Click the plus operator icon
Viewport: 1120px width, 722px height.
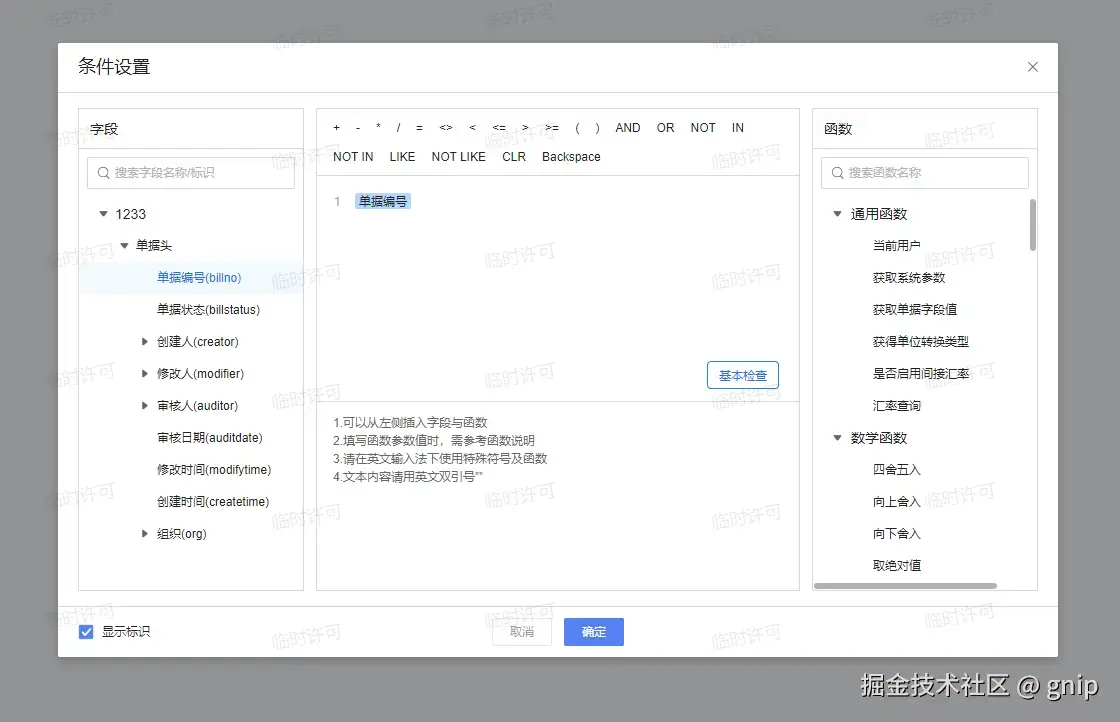[336, 128]
